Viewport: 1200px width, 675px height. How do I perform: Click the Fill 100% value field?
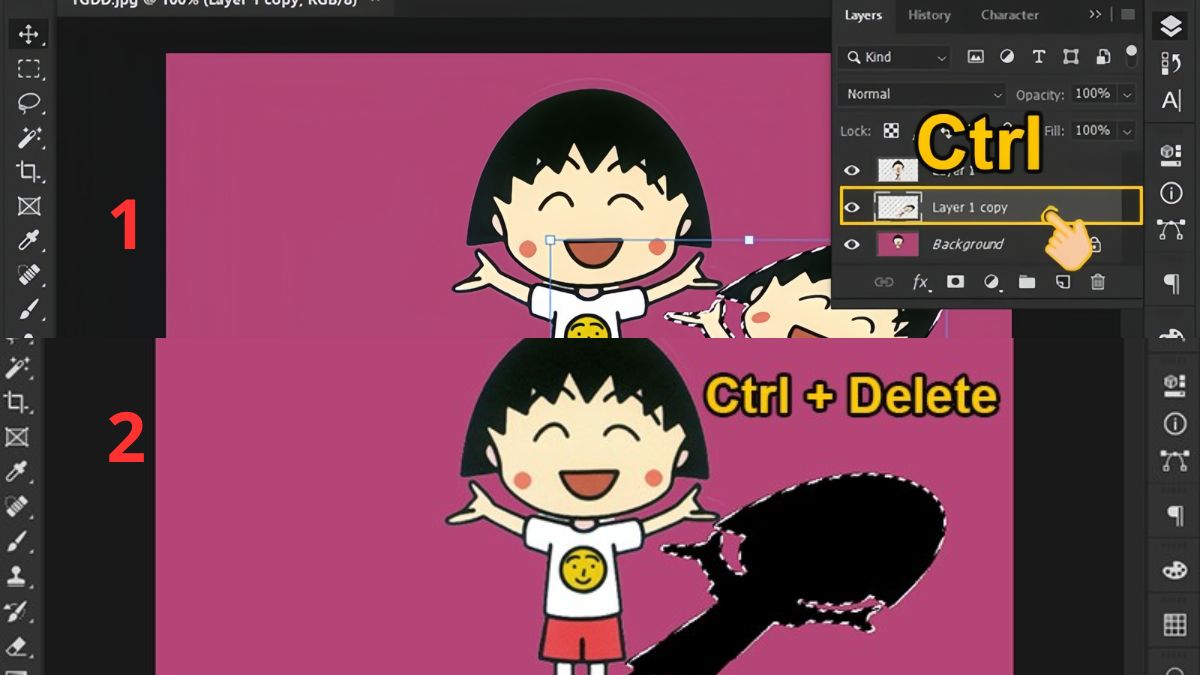click(1092, 130)
